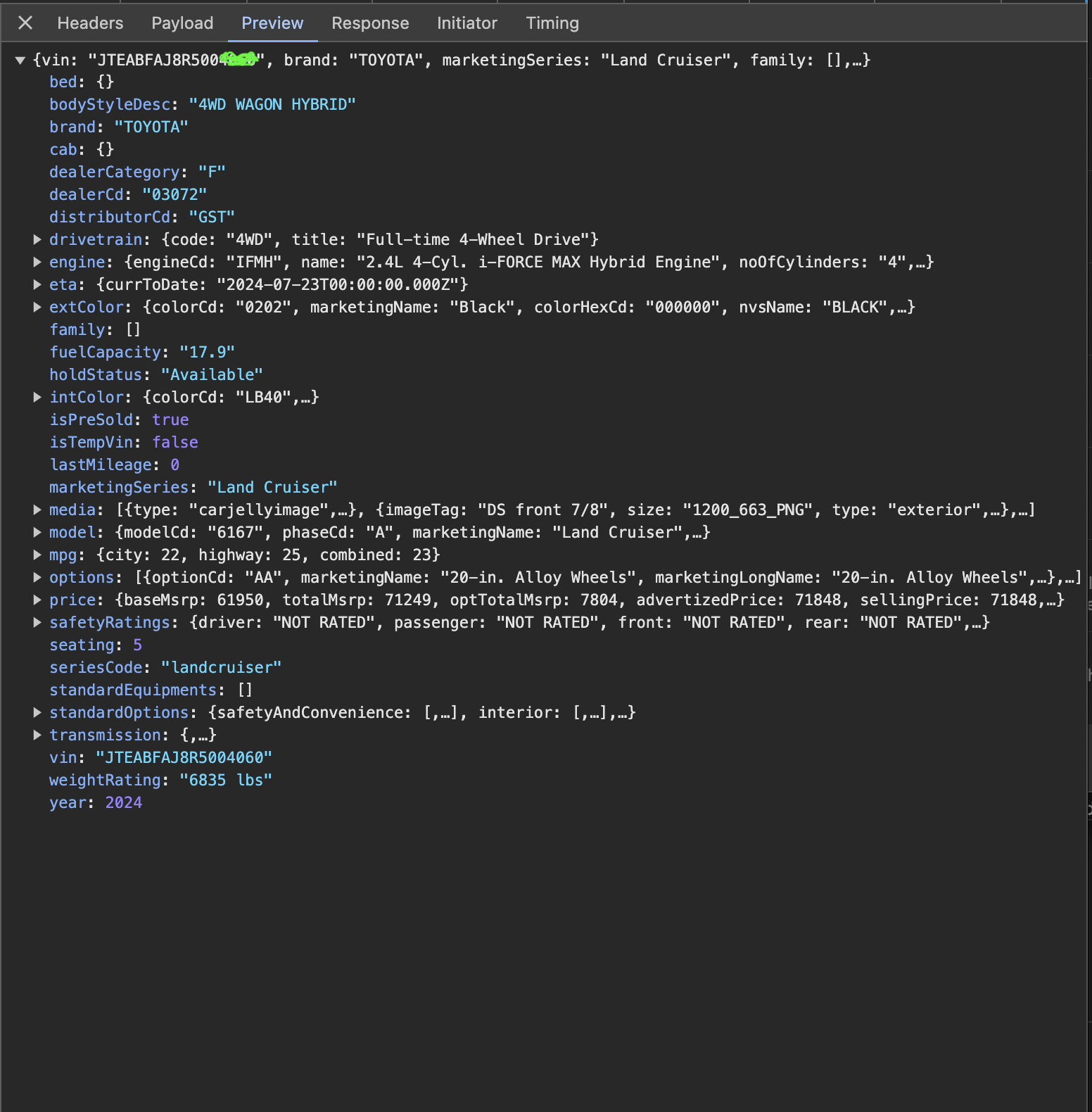The height and width of the screenshot is (1112, 1092).
Task: Expand the extColor object
Action: (37, 307)
